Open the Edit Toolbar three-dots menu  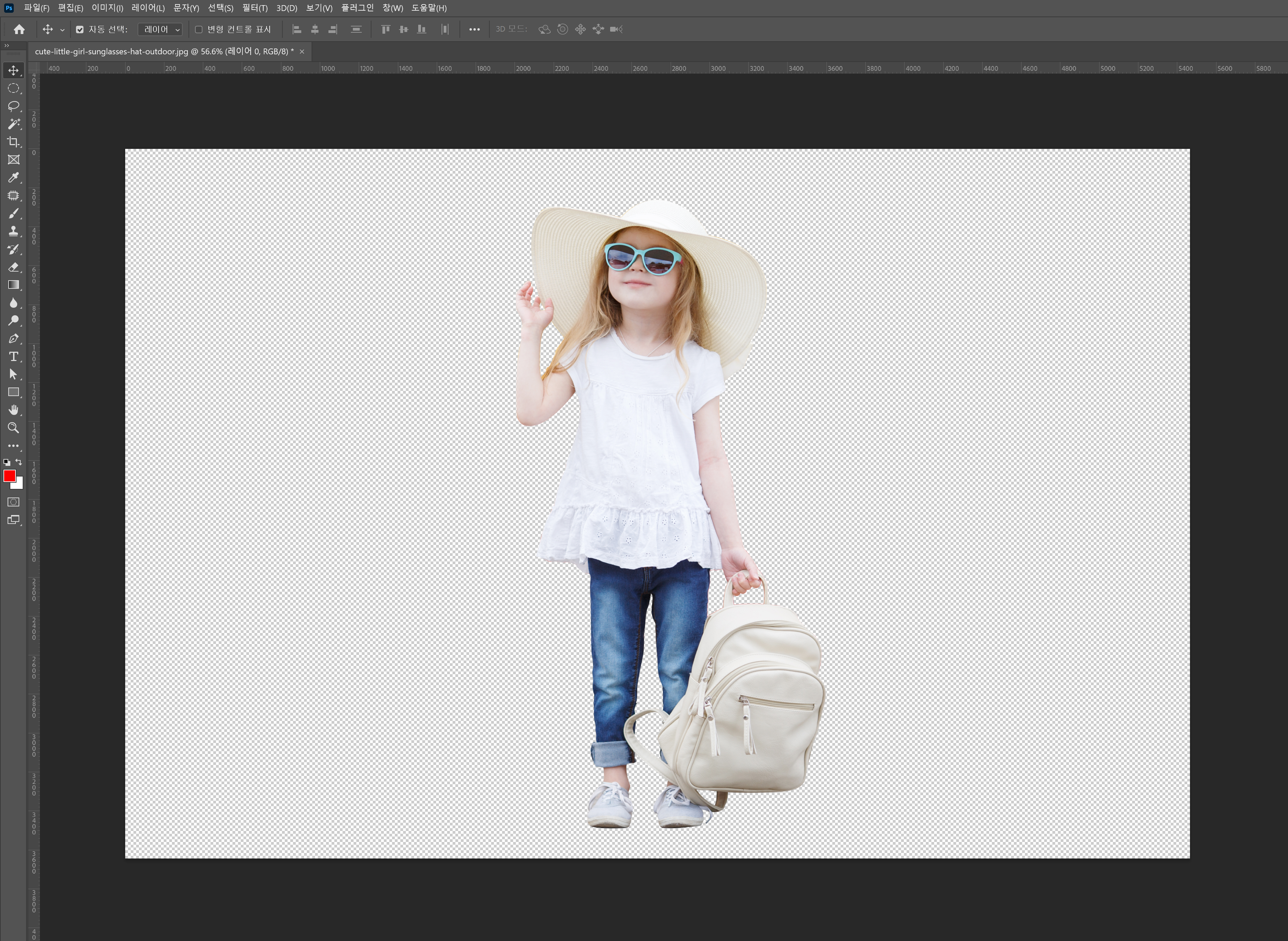14,446
